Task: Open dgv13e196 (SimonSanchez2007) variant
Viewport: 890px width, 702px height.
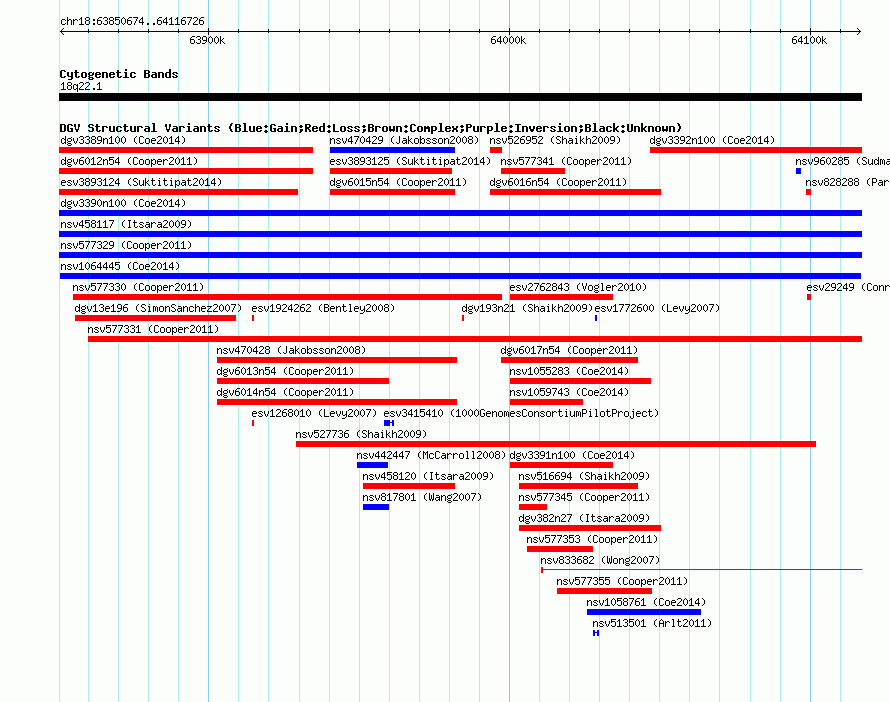Action: pos(156,318)
